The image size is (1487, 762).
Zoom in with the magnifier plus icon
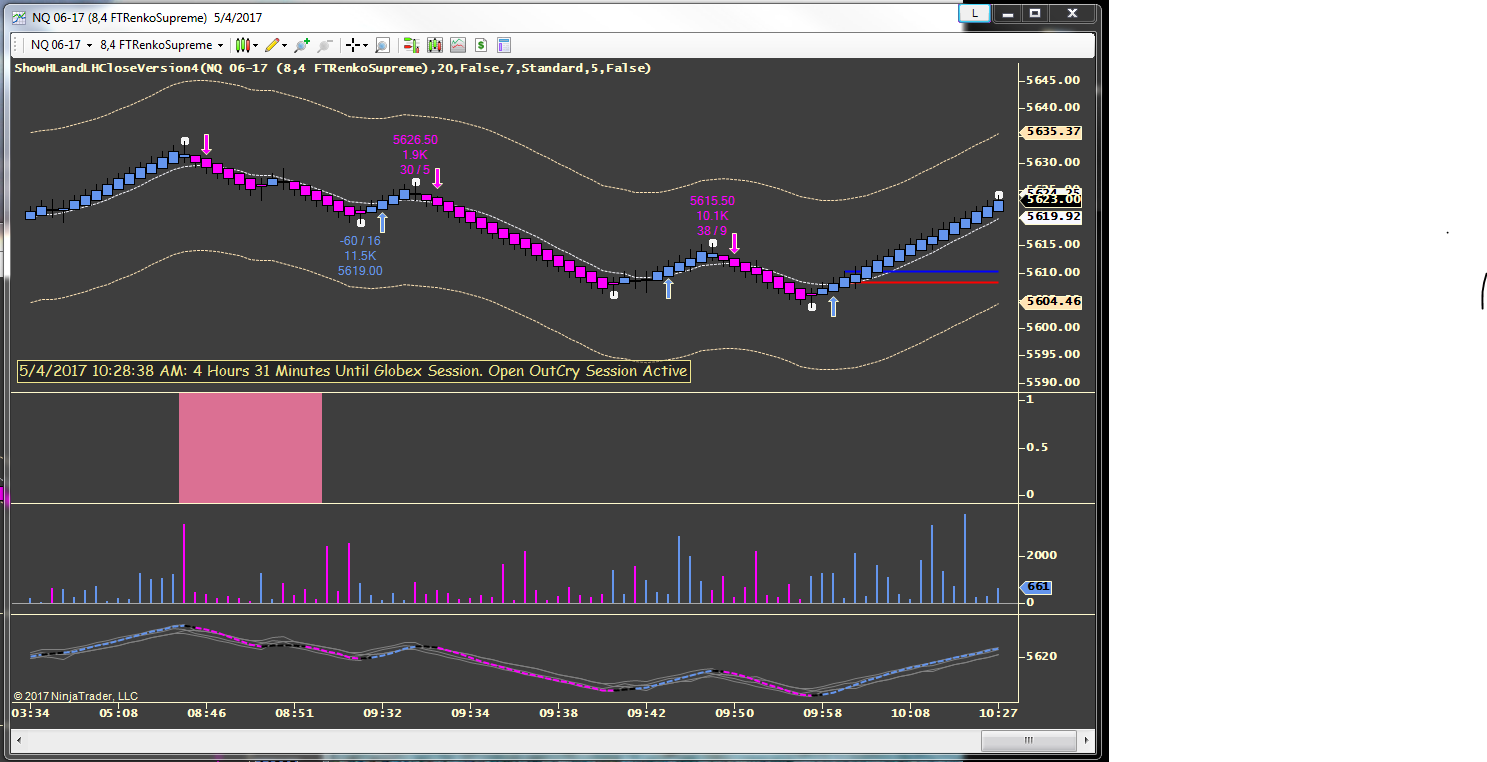pos(302,45)
